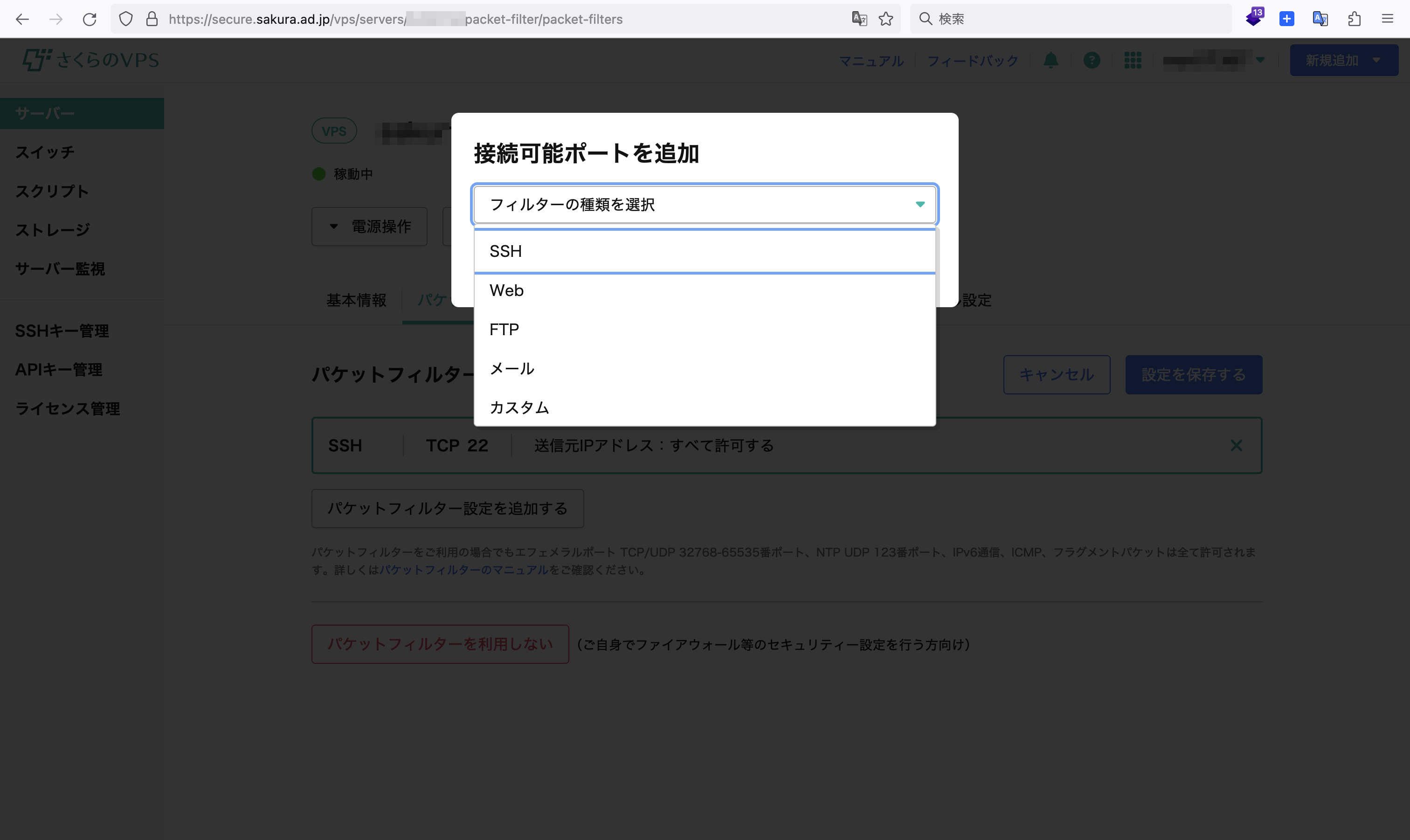Go back with the browser back arrow

(x=22, y=19)
